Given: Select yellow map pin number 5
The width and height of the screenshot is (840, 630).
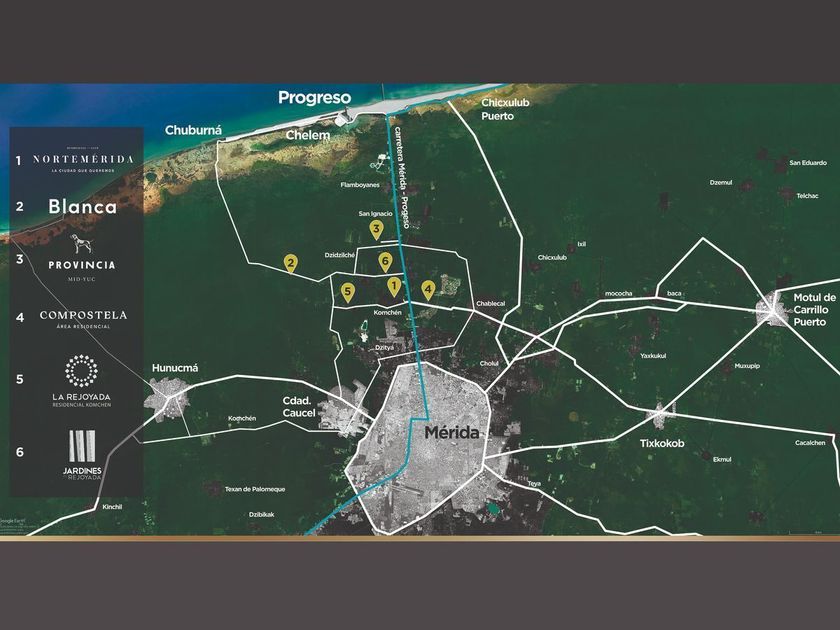Looking at the screenshot, I should coord(347,291).
